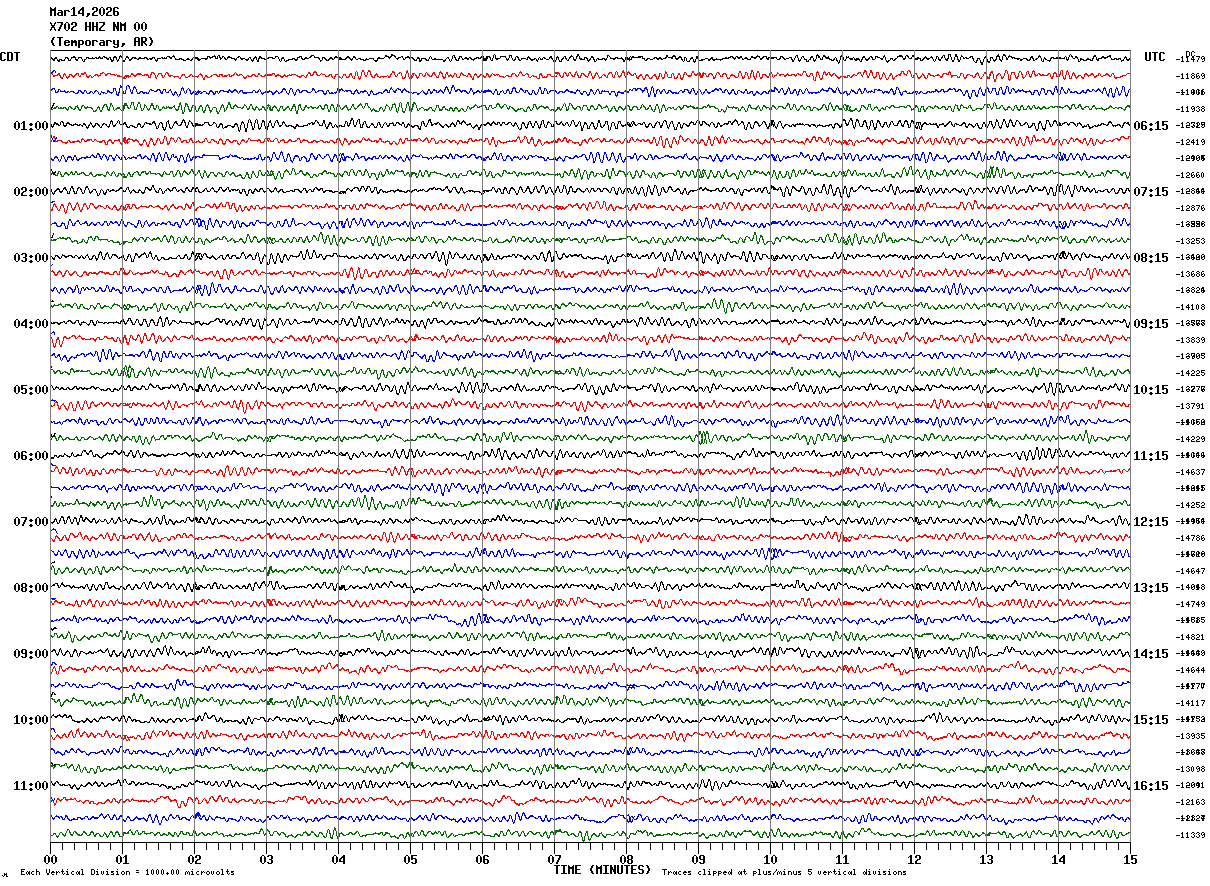Select the 09:00 CDT row label

point(31,654)
